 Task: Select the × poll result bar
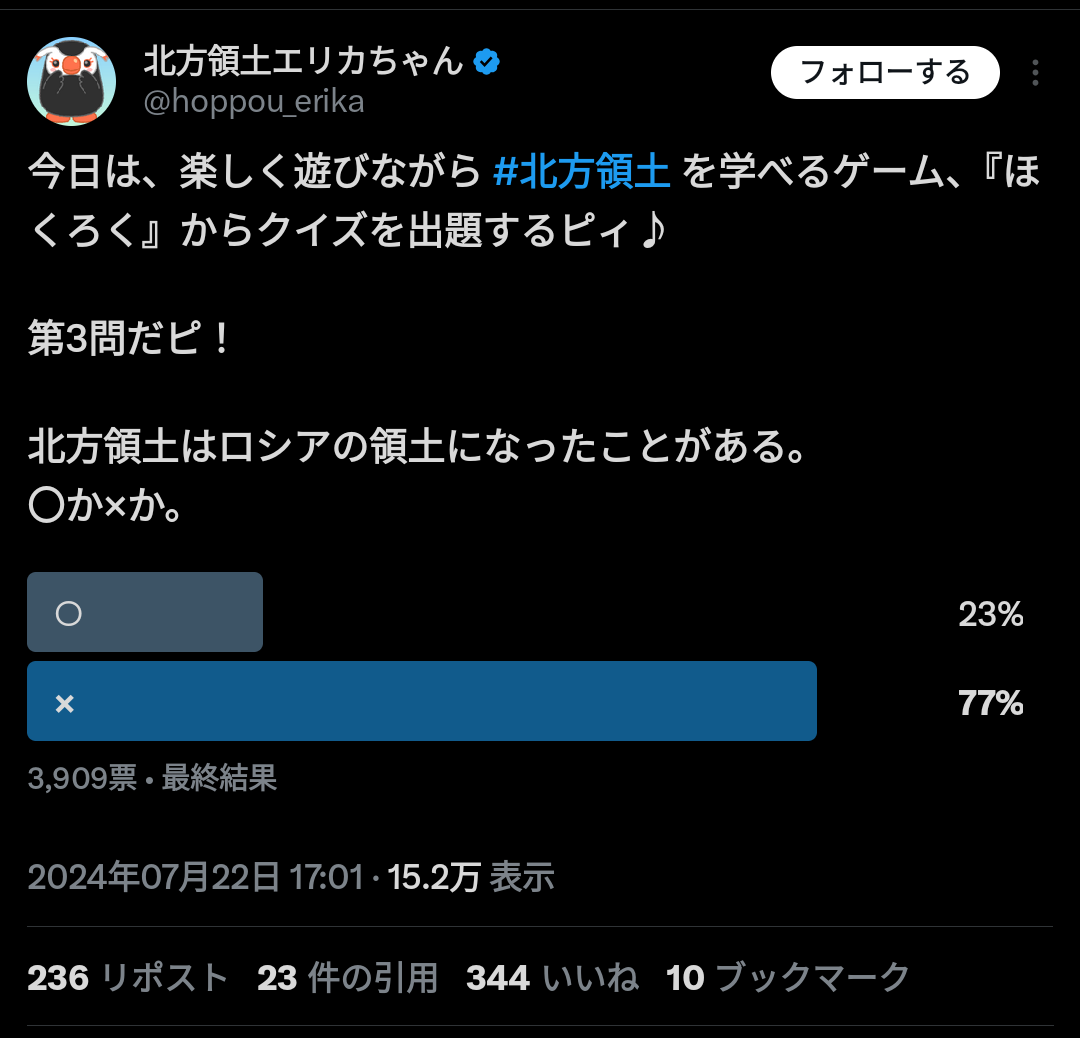tap(421, 702)
